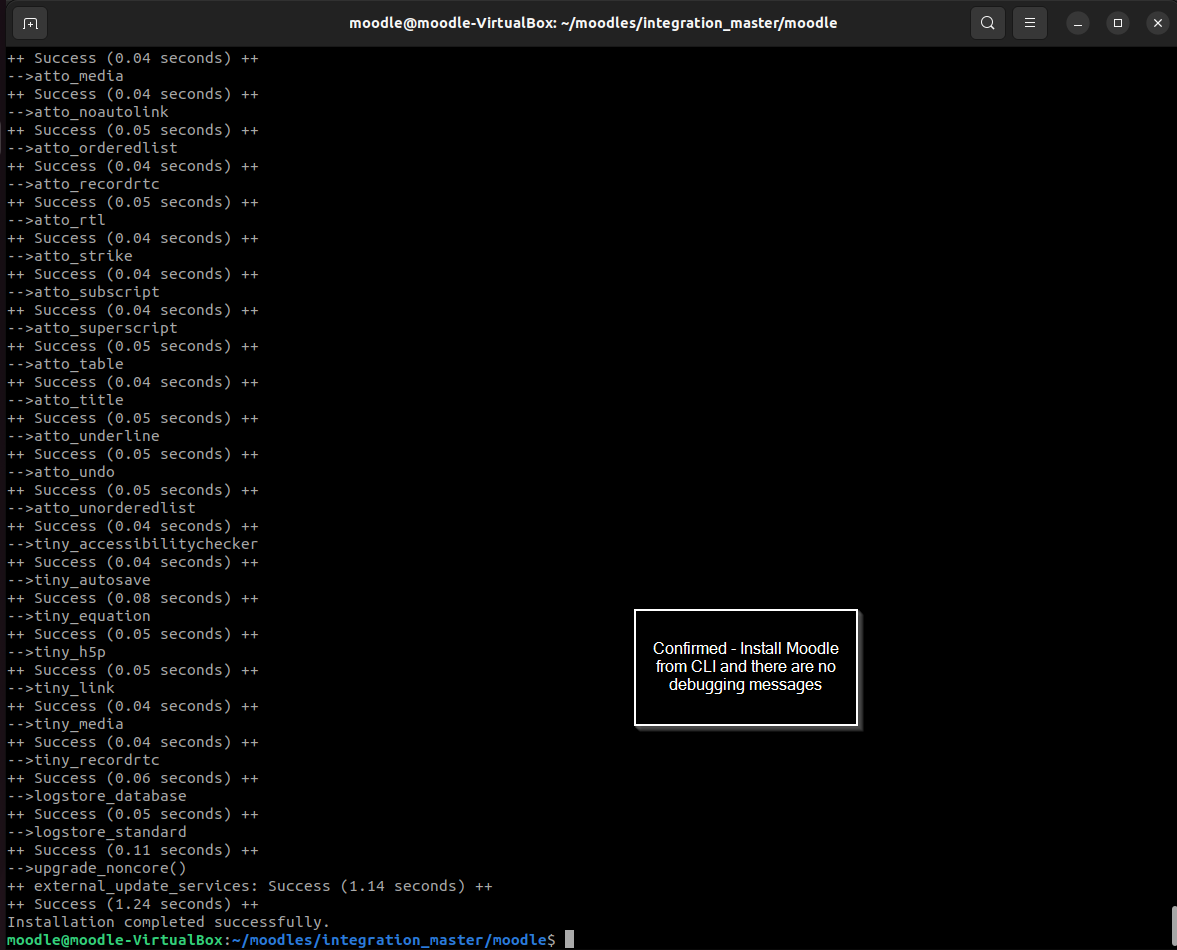Screen dimensions: 1177x950
Task: Open the terminal hamburger menu
Action: (1030, 23)
